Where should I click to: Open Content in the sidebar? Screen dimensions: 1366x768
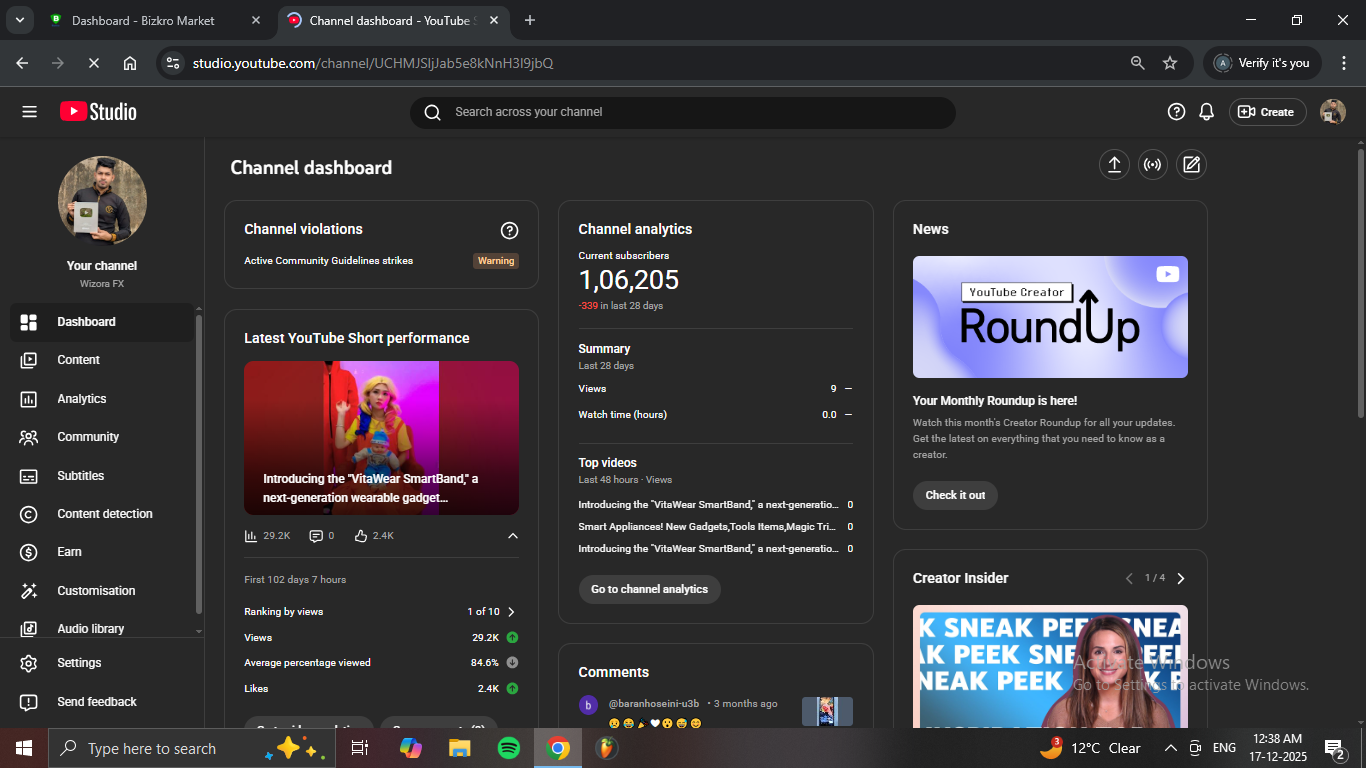point(78,360)
